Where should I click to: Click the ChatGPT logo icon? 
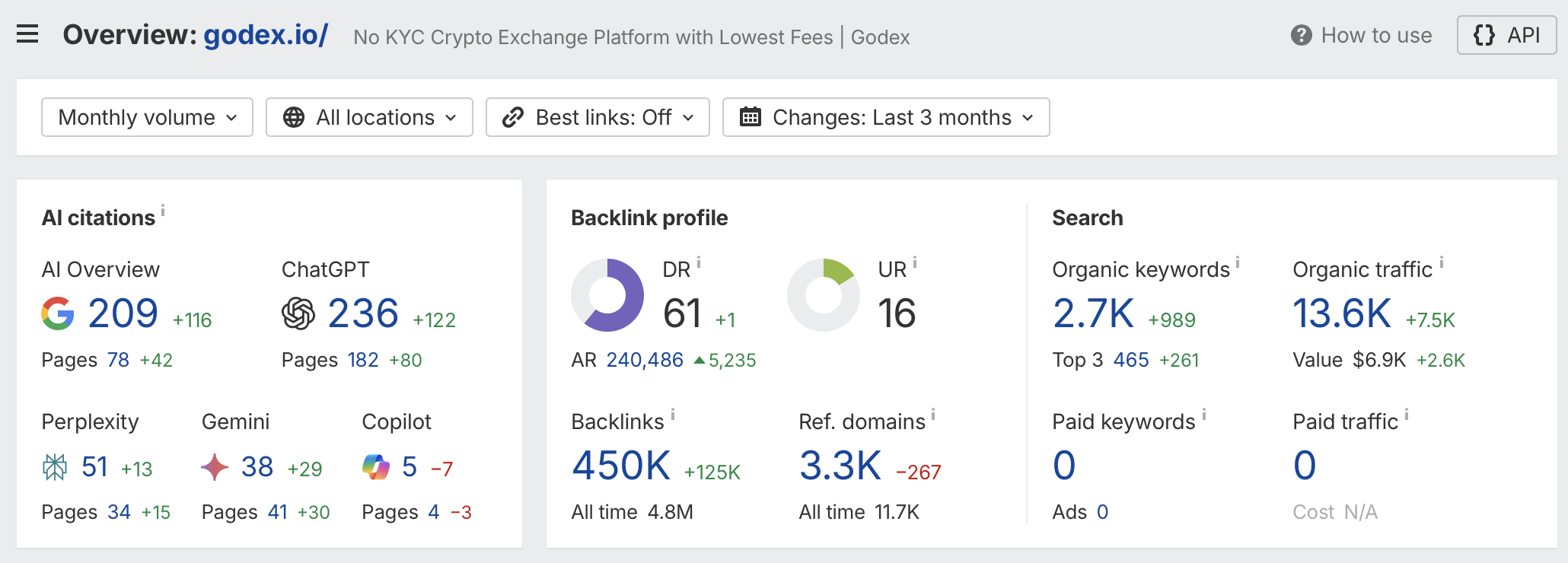[x=298, y=313]
